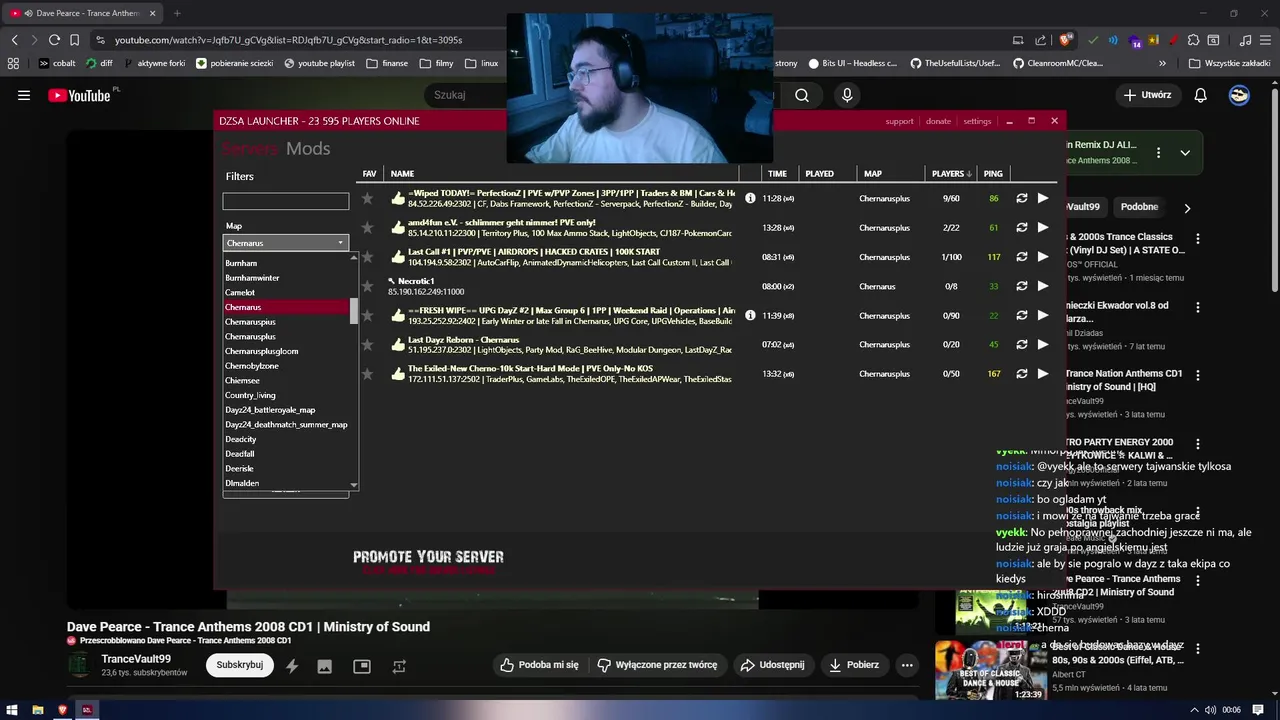Open Windows Start menu
This screenshot has height=720, width=1280.
coord(12,710)
